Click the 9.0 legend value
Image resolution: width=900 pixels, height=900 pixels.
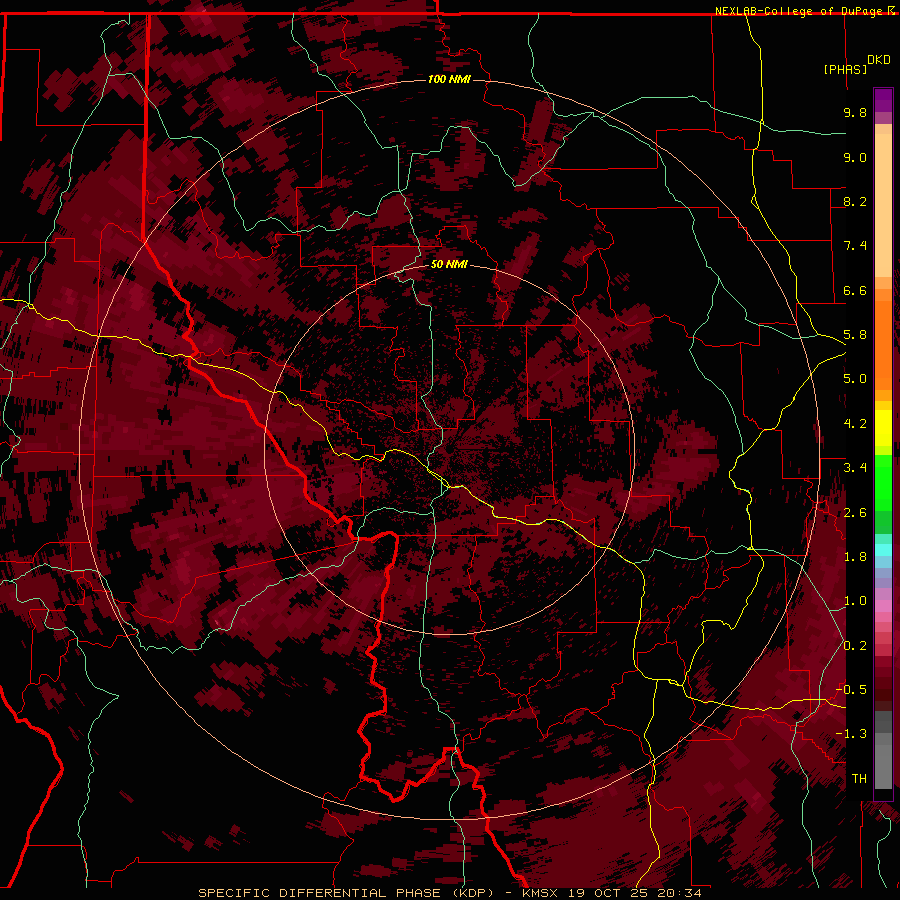pos(855,157)
